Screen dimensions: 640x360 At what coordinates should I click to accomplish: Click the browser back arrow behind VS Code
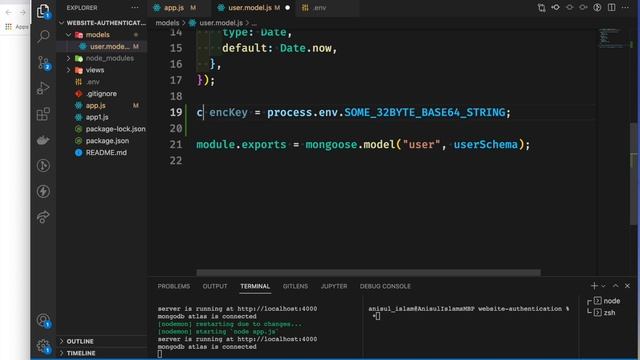tap(8, 12)
